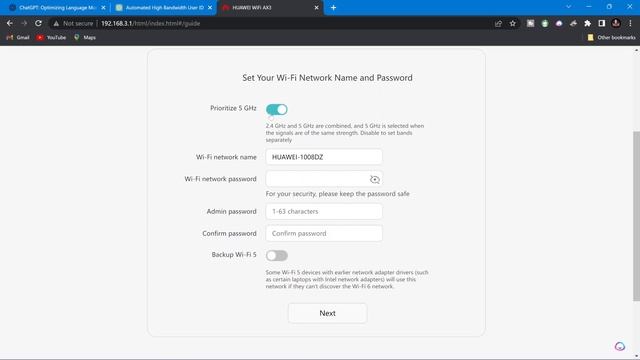Open the Other bookmarks folder
640x360 pixels.
(x=611, y=38)
